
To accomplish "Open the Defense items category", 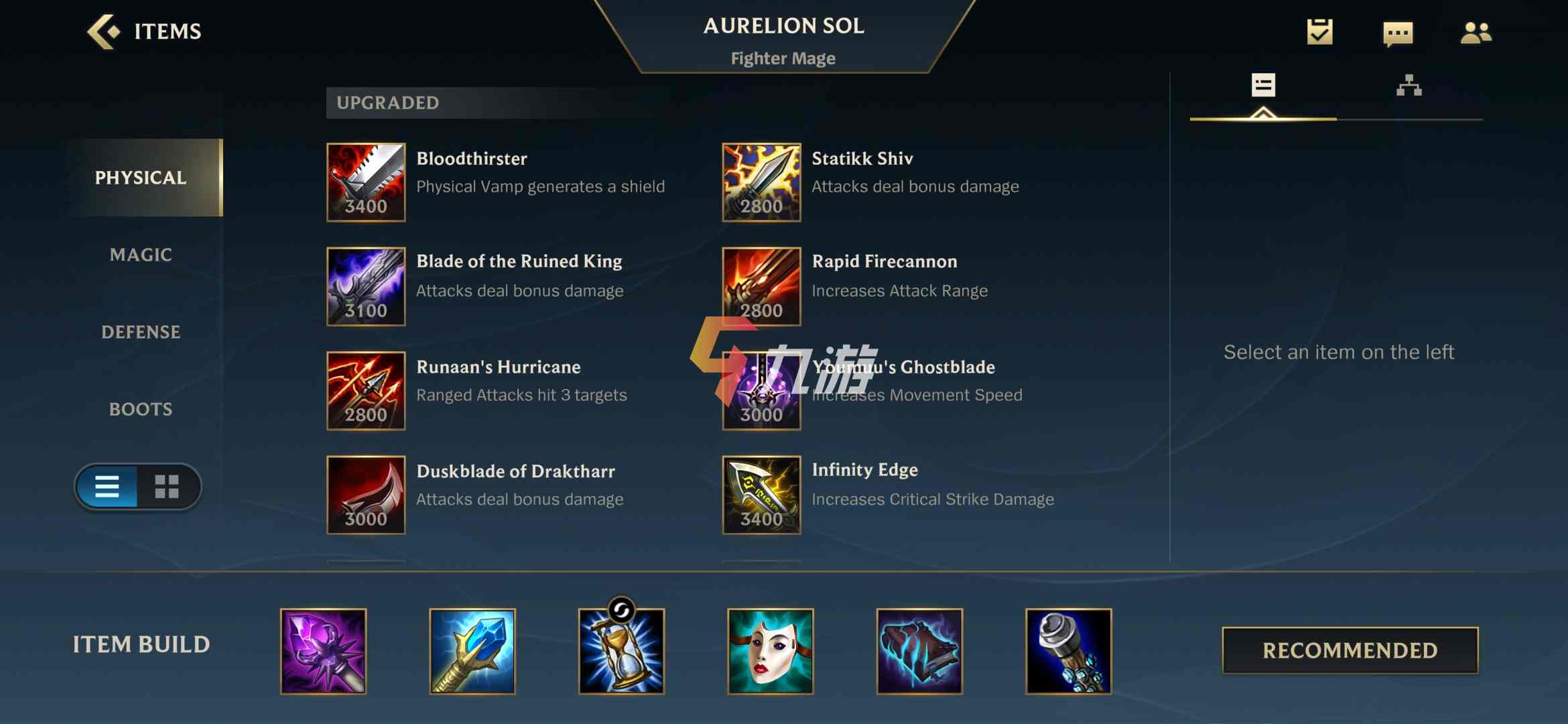I will (x=141, y=332).
